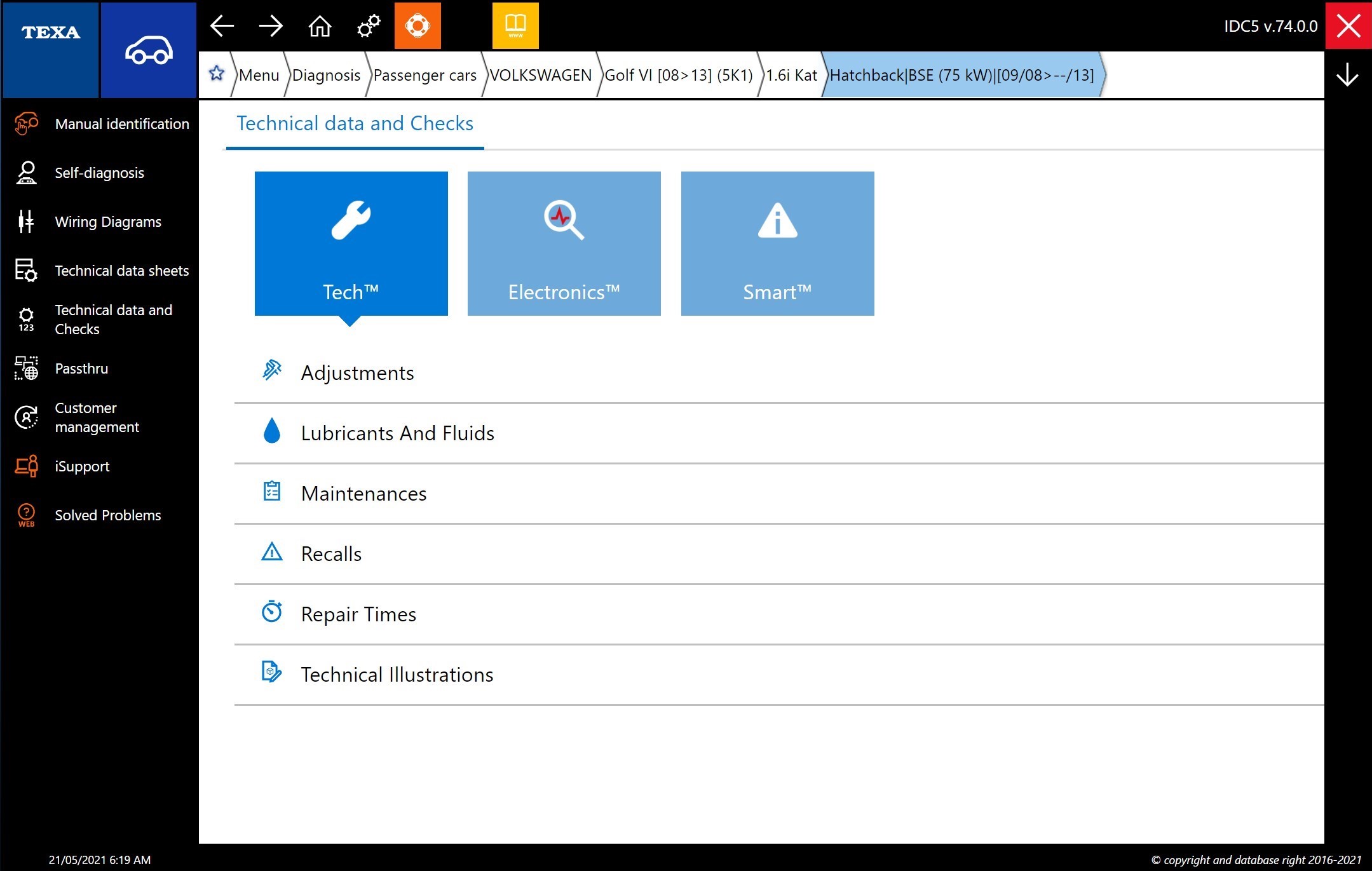Click the Wiring Diagrams icon

coord(26,222)
